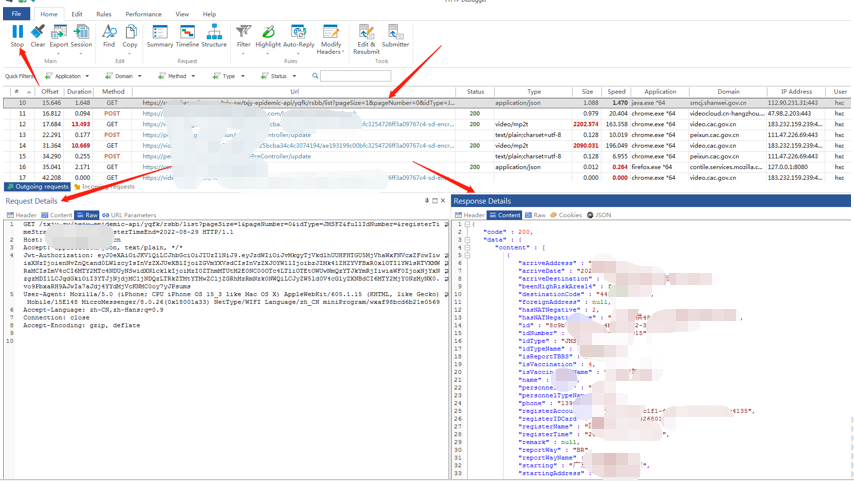Viewport: 854px width, 481px height.
Task: Open Response Details Raw tab
Action: coord(535,215)
